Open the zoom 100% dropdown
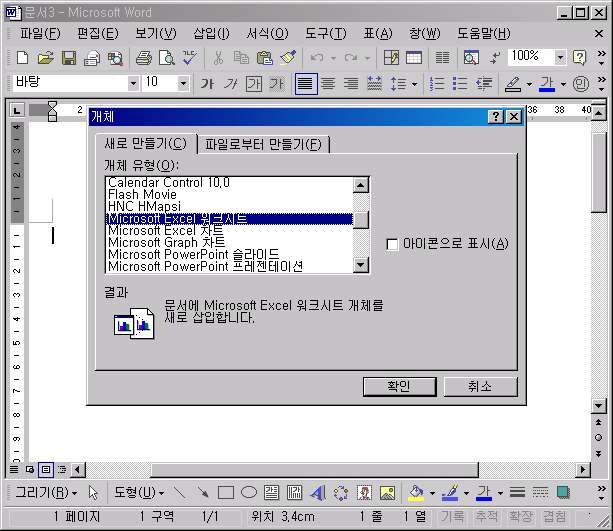This screenshot has height=531, width=613. (560, 58)
